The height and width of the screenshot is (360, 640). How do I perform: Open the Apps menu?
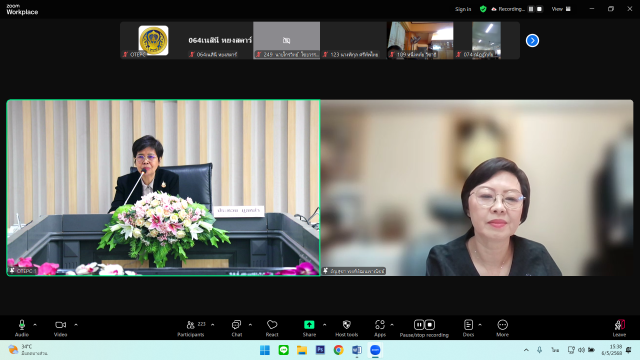click(x=380, y=328)
